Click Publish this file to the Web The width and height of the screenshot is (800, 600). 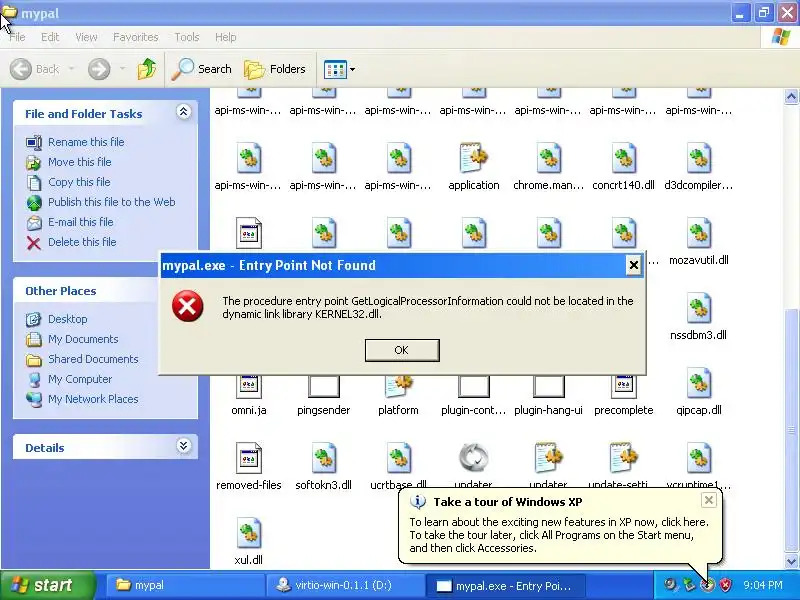pos(111,202)
